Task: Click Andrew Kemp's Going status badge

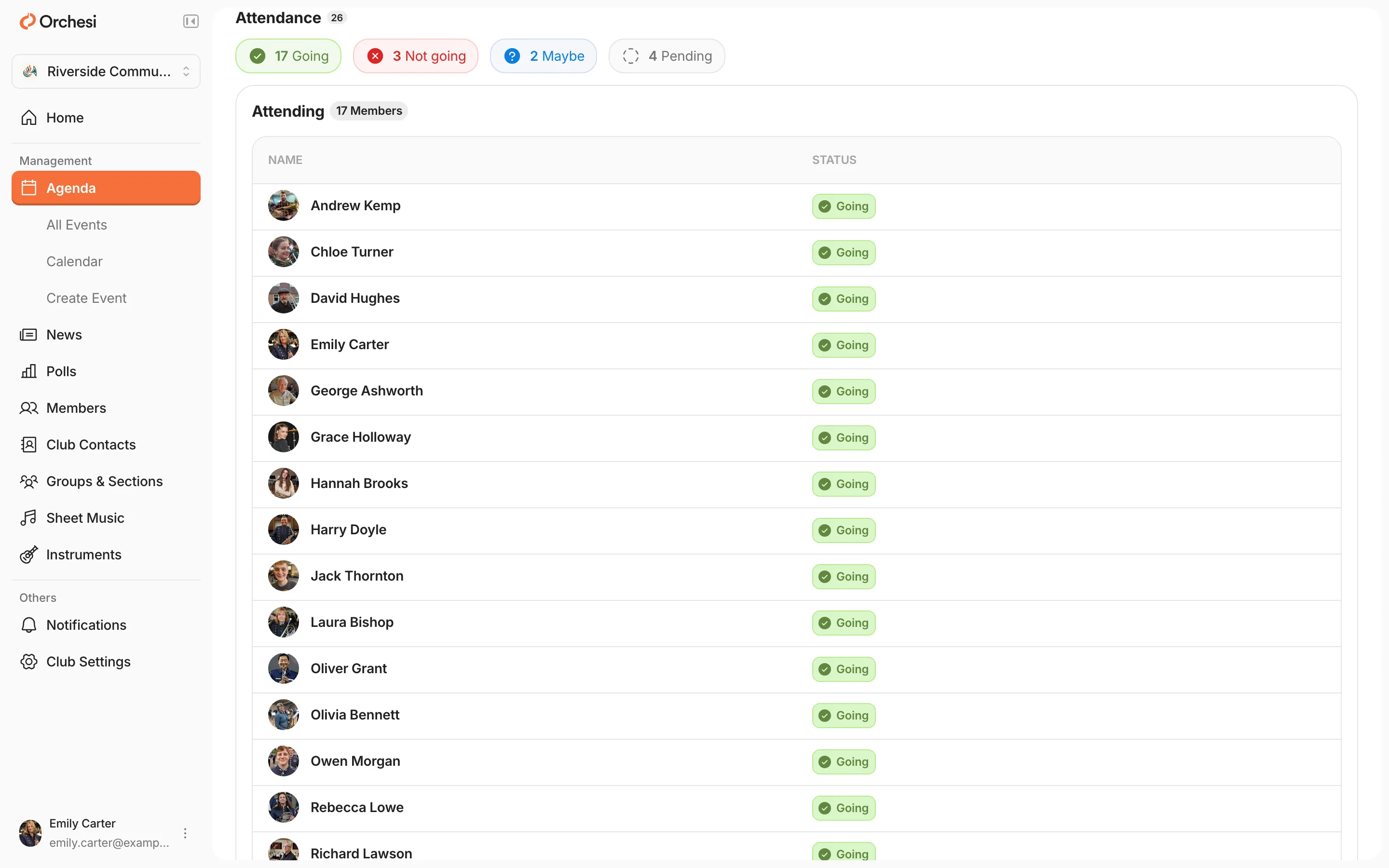Action: [x=844, y=206]
